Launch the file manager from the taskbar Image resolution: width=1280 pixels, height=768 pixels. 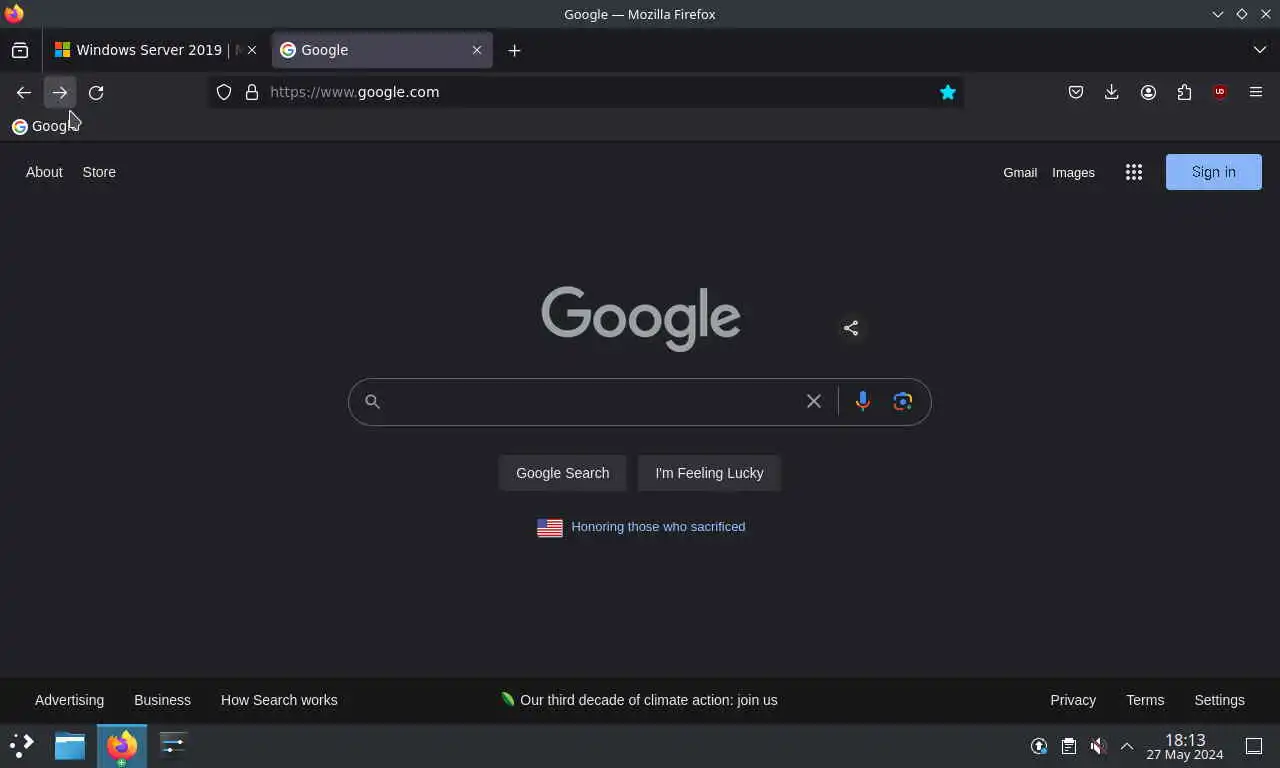pos(70,746)
